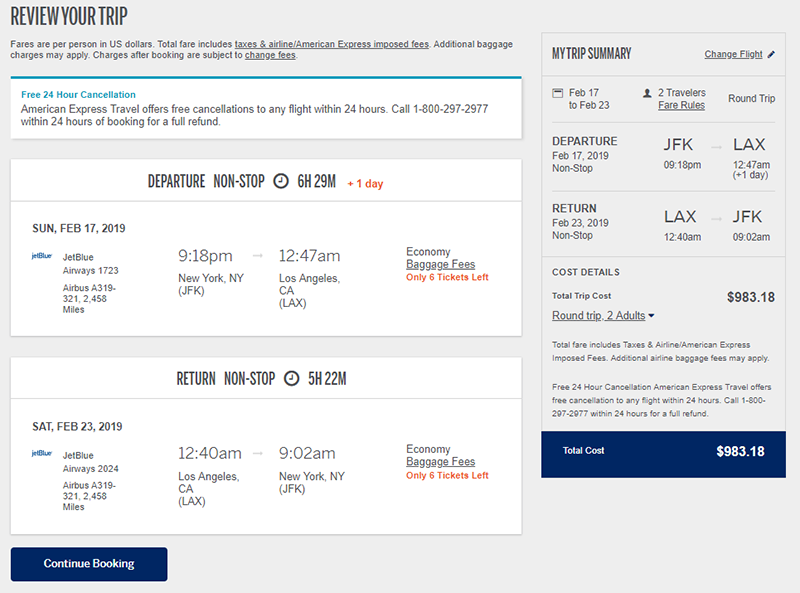Click the JetBlue logo for flight 1723
This screenshot has width=800, height=593.
[x=43, y=256]
